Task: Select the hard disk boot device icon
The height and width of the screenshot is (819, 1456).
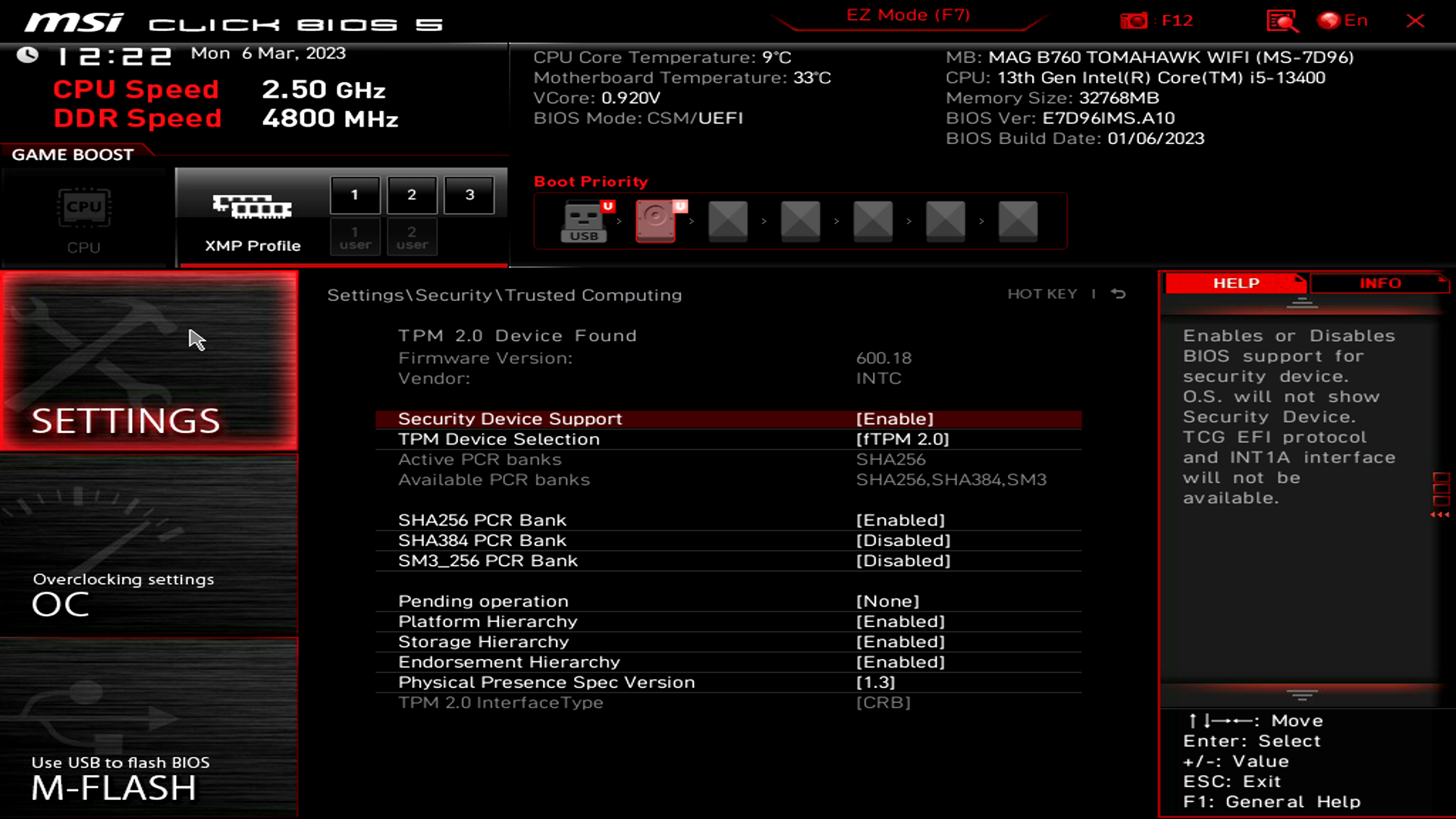Action: click(656, 221)
